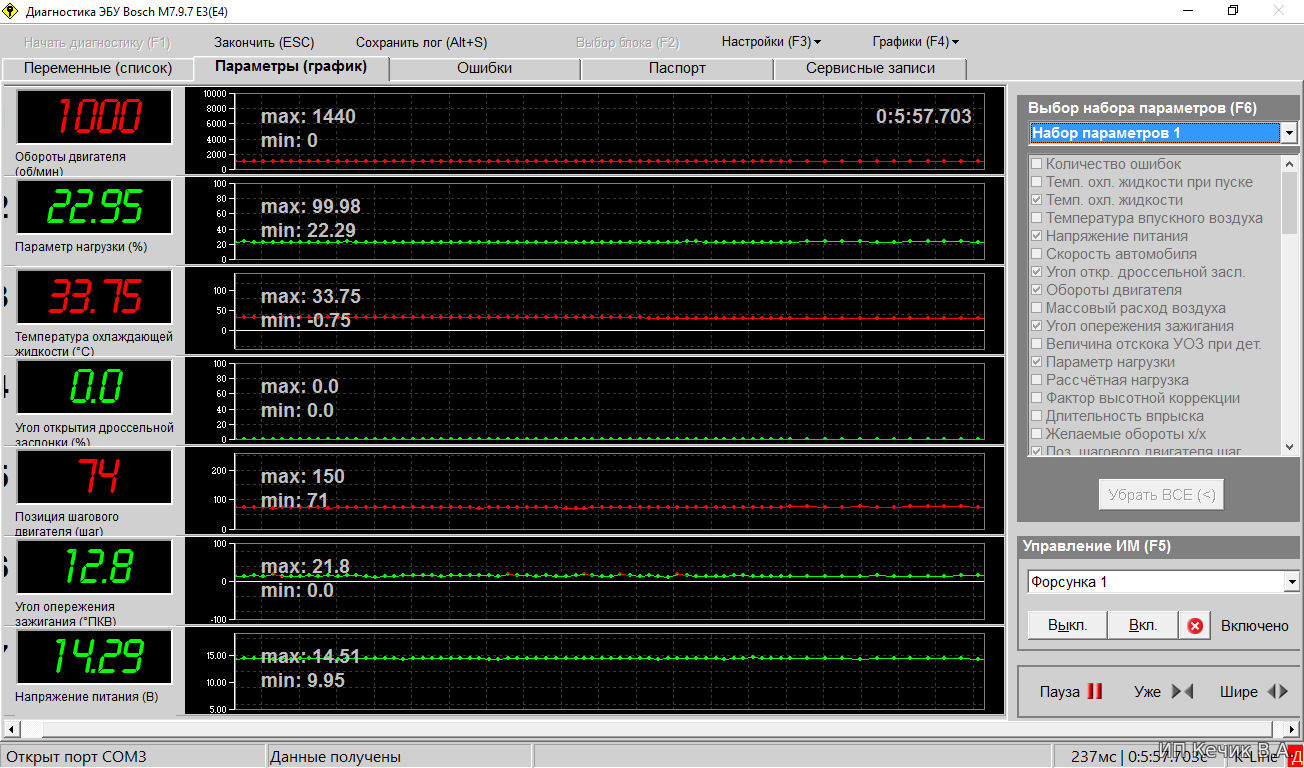Click Закончить (ESC) menu item
This screenshot has width=1304, height=768.
click(264, 42)
